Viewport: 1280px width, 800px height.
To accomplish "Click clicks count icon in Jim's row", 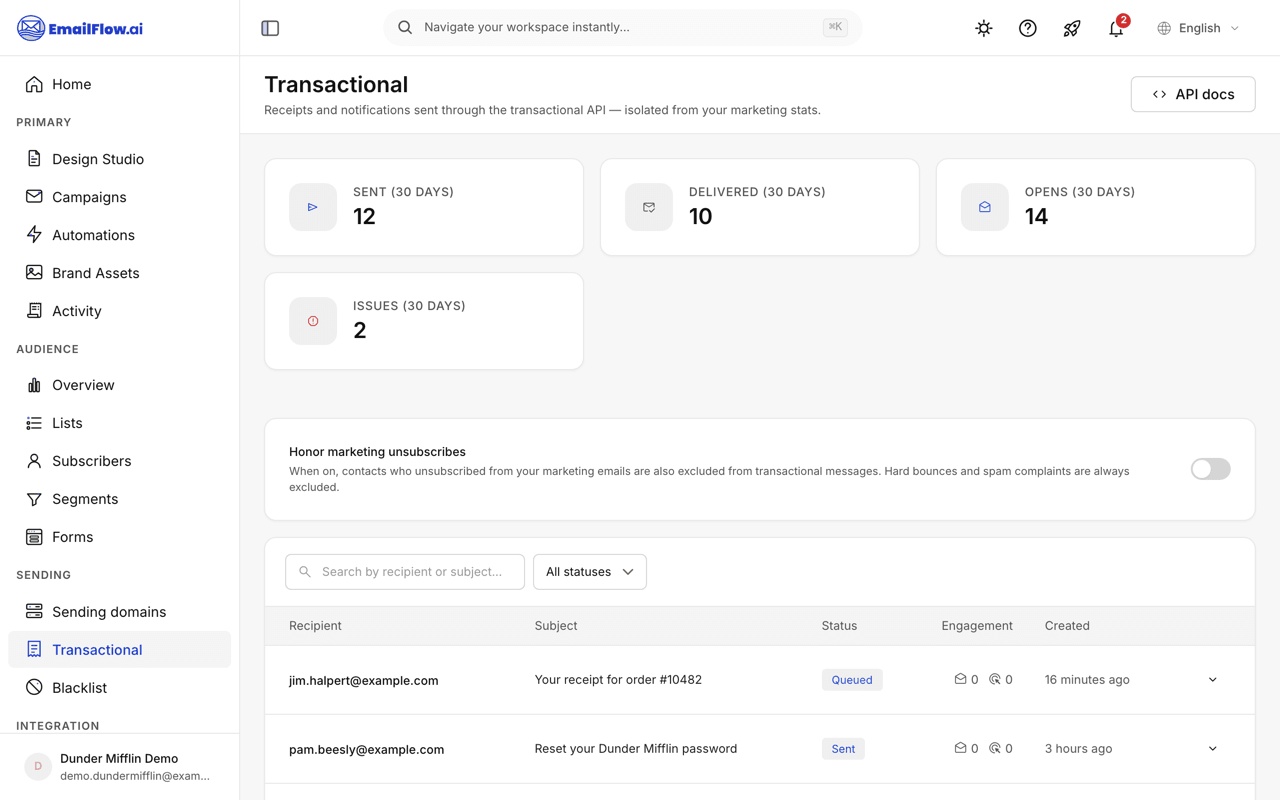I will pos(995,679).
